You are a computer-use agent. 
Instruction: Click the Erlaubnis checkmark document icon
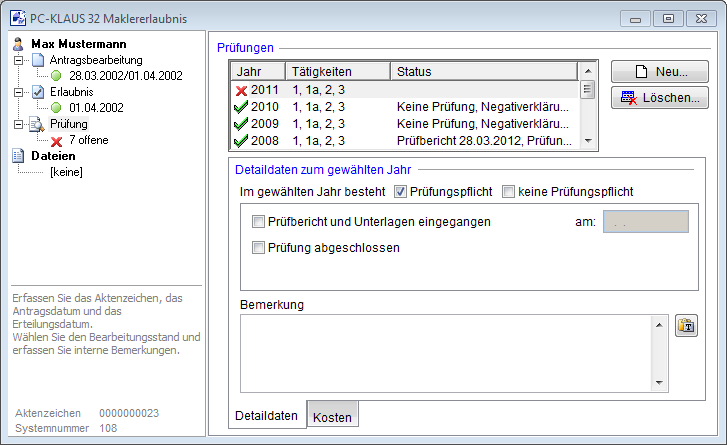coord(37,92)
